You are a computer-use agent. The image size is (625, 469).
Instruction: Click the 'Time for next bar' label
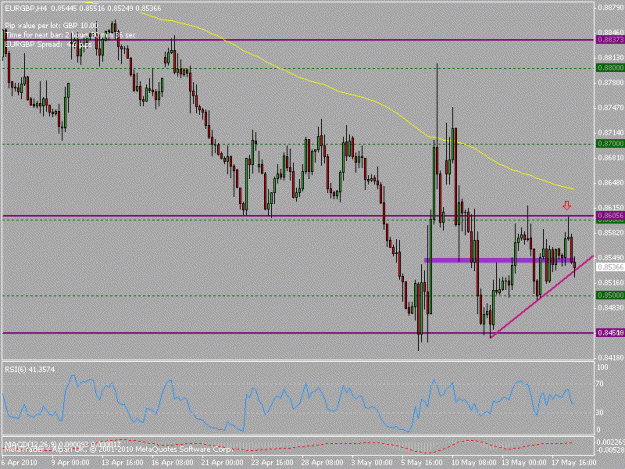(x=70, y=35)
